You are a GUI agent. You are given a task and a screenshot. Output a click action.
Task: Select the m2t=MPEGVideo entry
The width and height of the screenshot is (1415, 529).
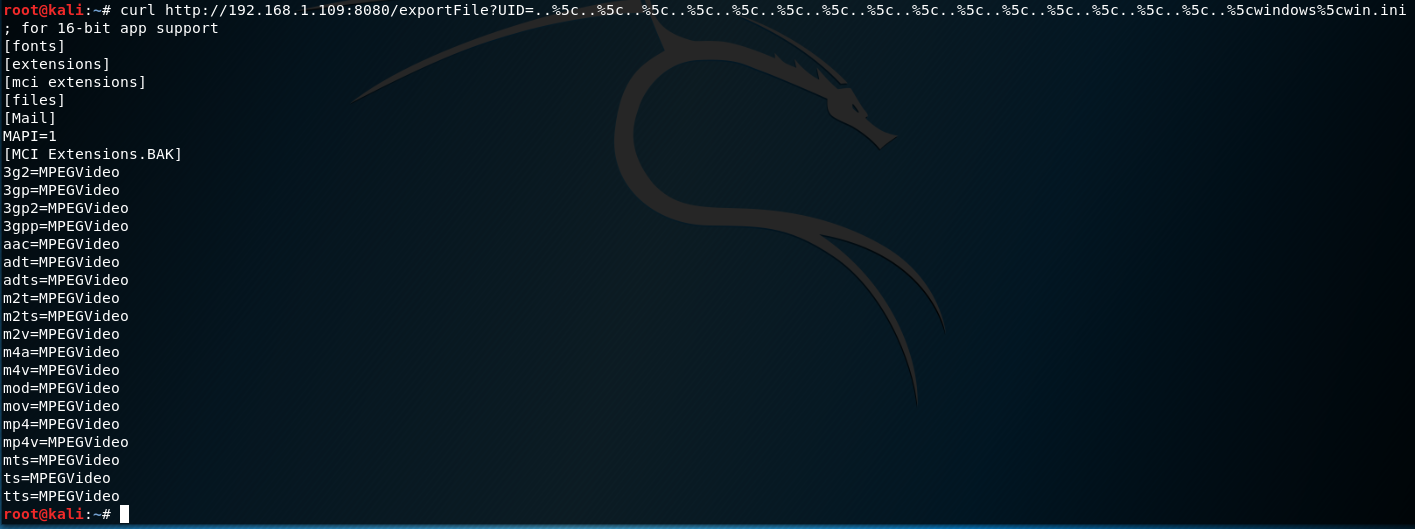[61, 298]
